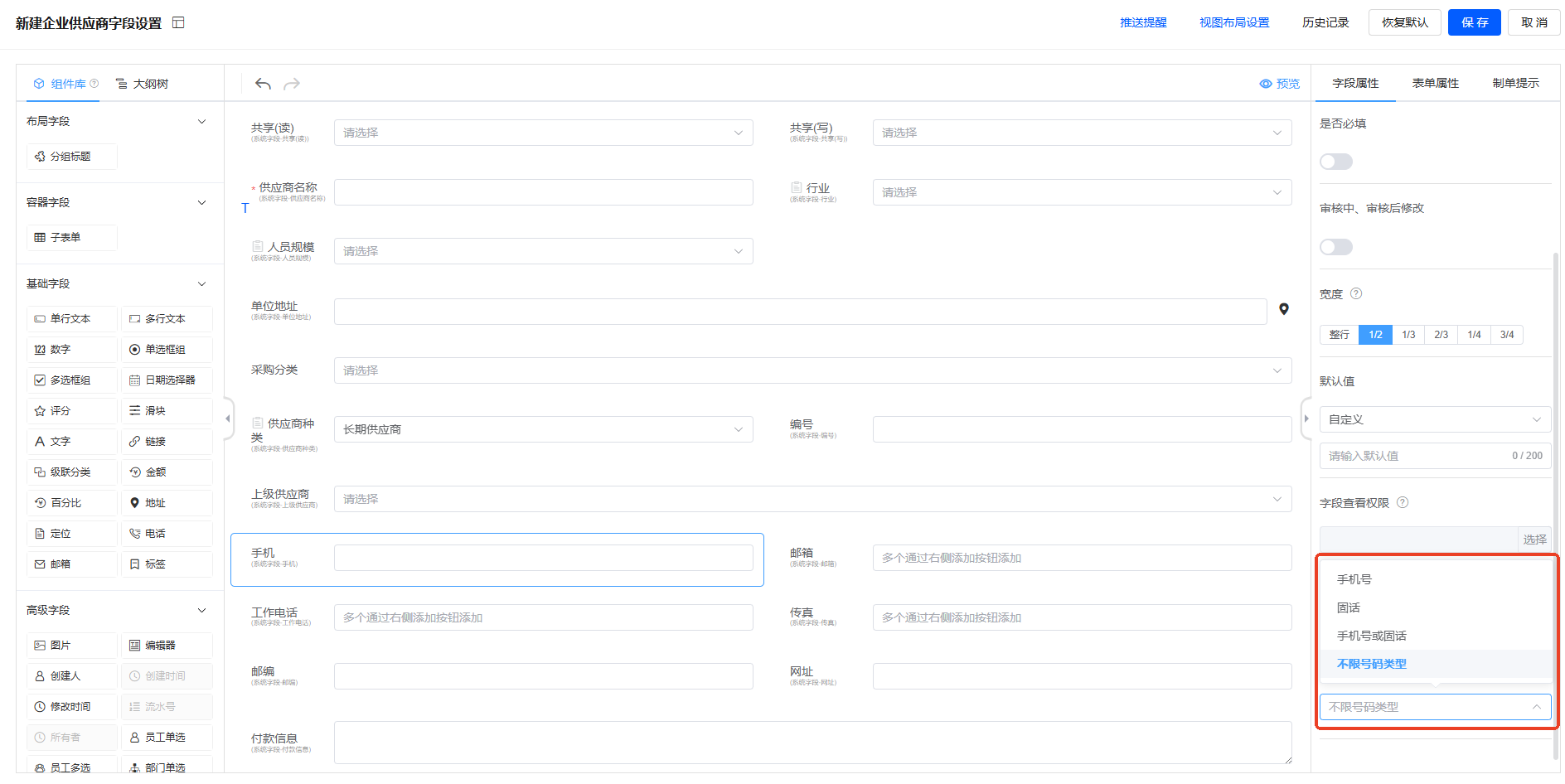Add 单行文本 field component
Viewport: 1565px width, 784px height.
(x=72, y=319)
